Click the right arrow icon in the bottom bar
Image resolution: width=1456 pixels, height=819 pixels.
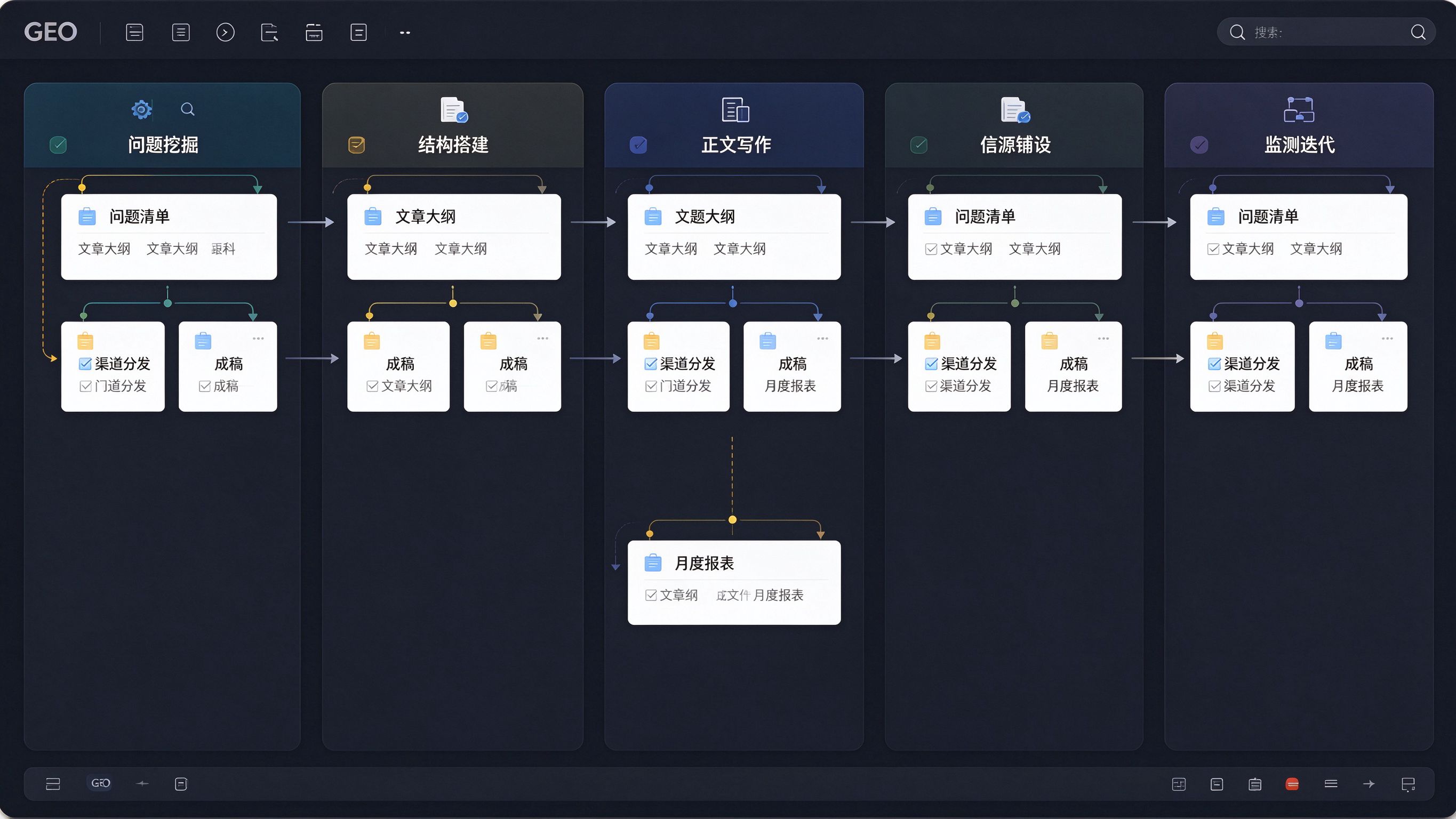(1369, 784)
